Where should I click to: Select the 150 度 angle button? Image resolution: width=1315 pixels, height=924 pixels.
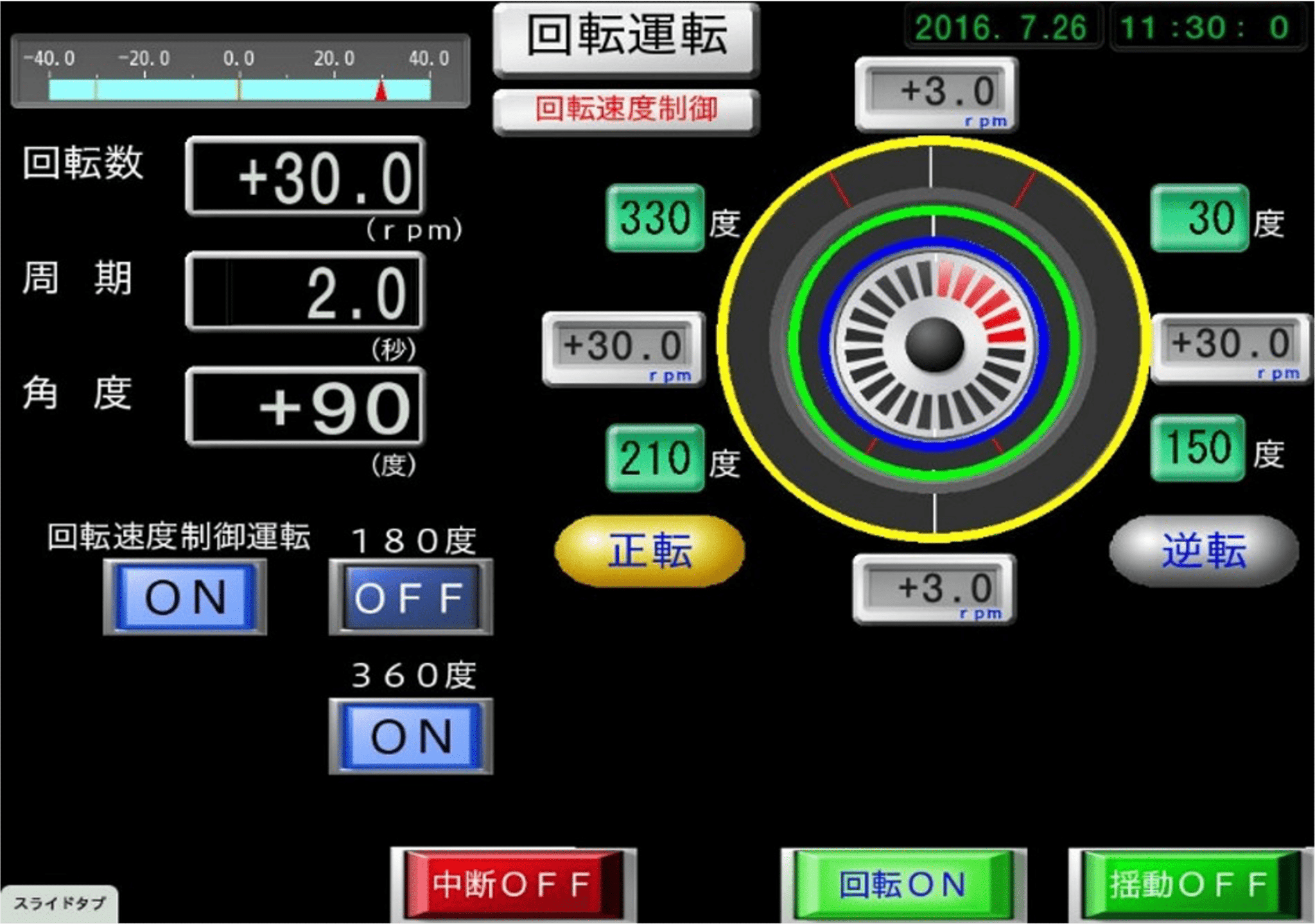pyautogui.click(x=1197, y=448)
